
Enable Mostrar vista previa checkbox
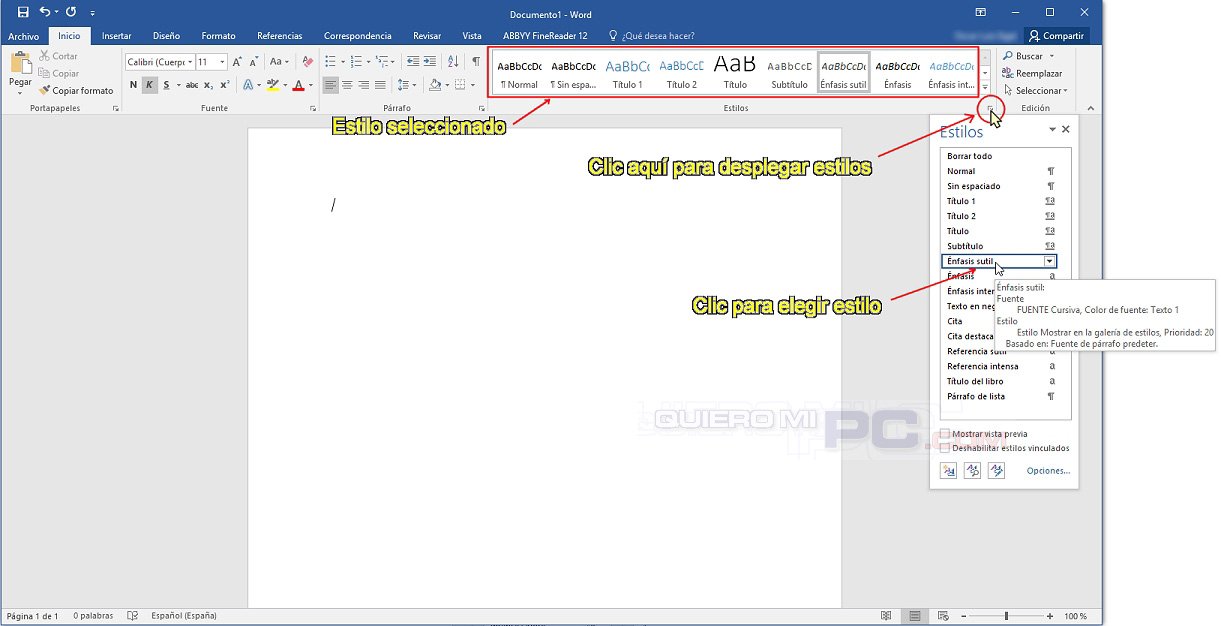point(946,434)
